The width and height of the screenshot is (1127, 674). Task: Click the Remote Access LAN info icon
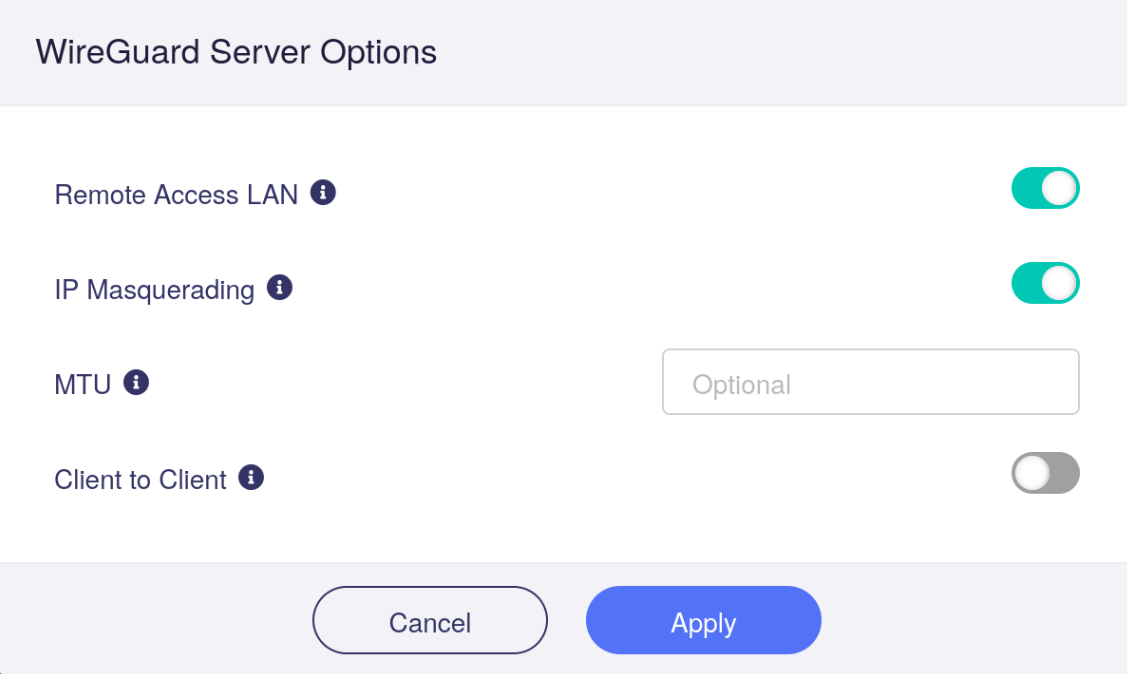pyautogui.click(x=323, y=193)
